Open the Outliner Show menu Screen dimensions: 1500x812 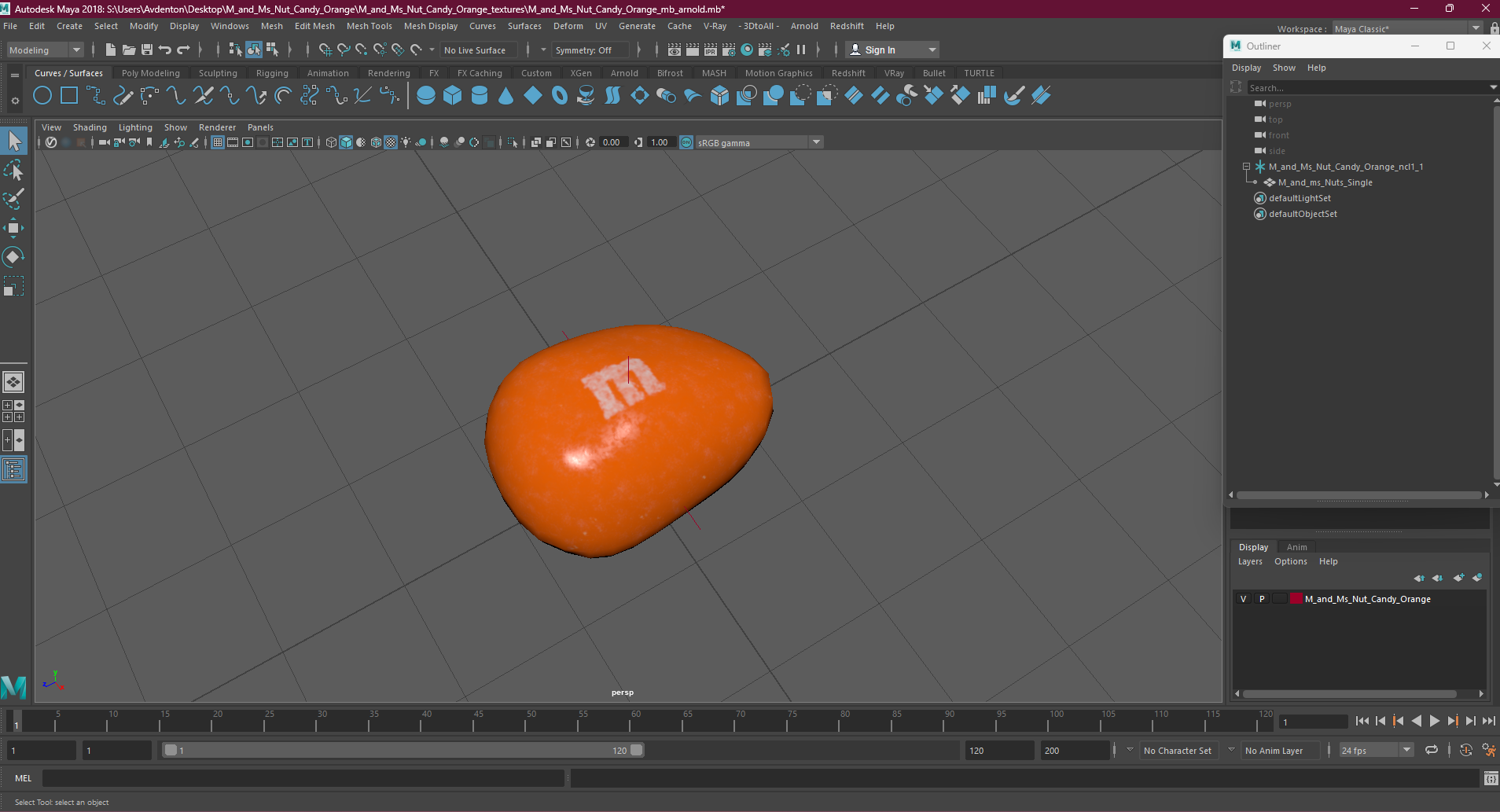(x=1284, y=68)
